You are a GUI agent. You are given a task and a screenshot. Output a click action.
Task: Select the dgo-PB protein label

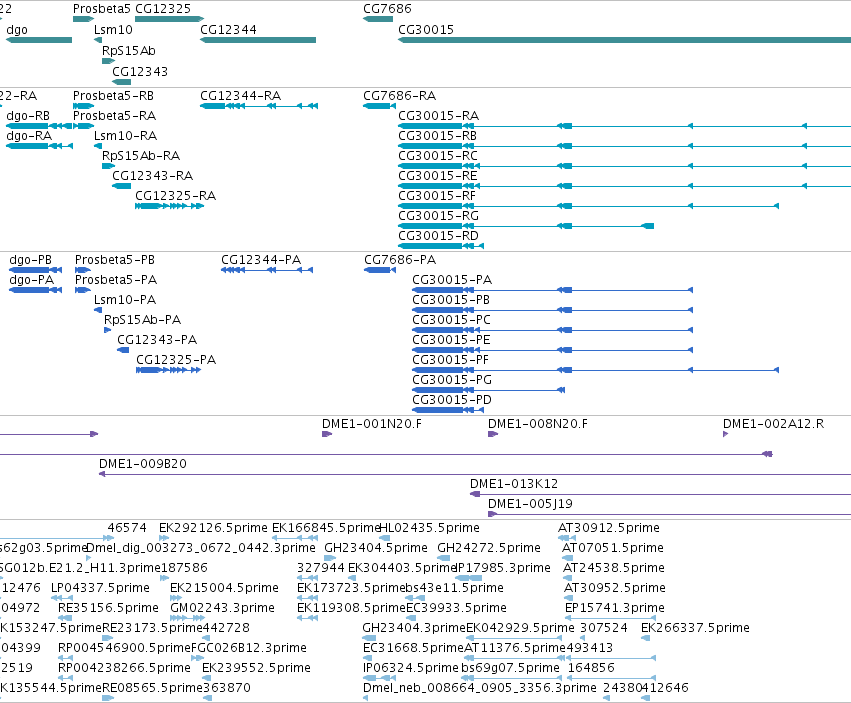tap(30, 260)
